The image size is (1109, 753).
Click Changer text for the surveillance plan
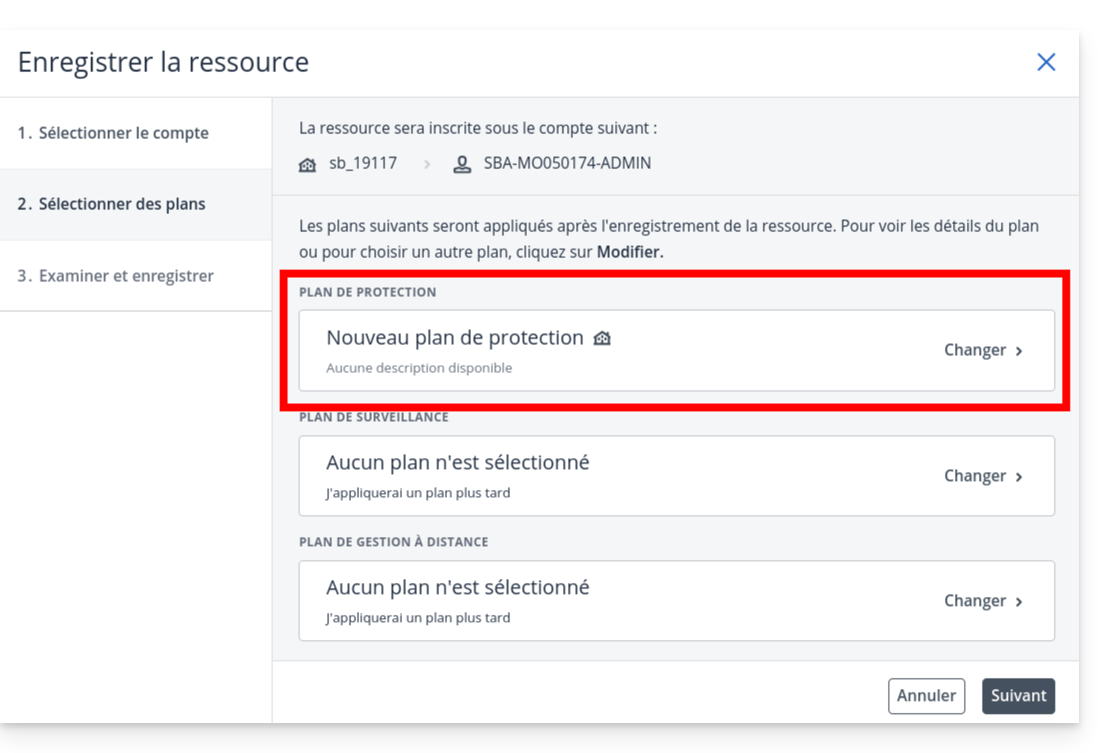974,476
